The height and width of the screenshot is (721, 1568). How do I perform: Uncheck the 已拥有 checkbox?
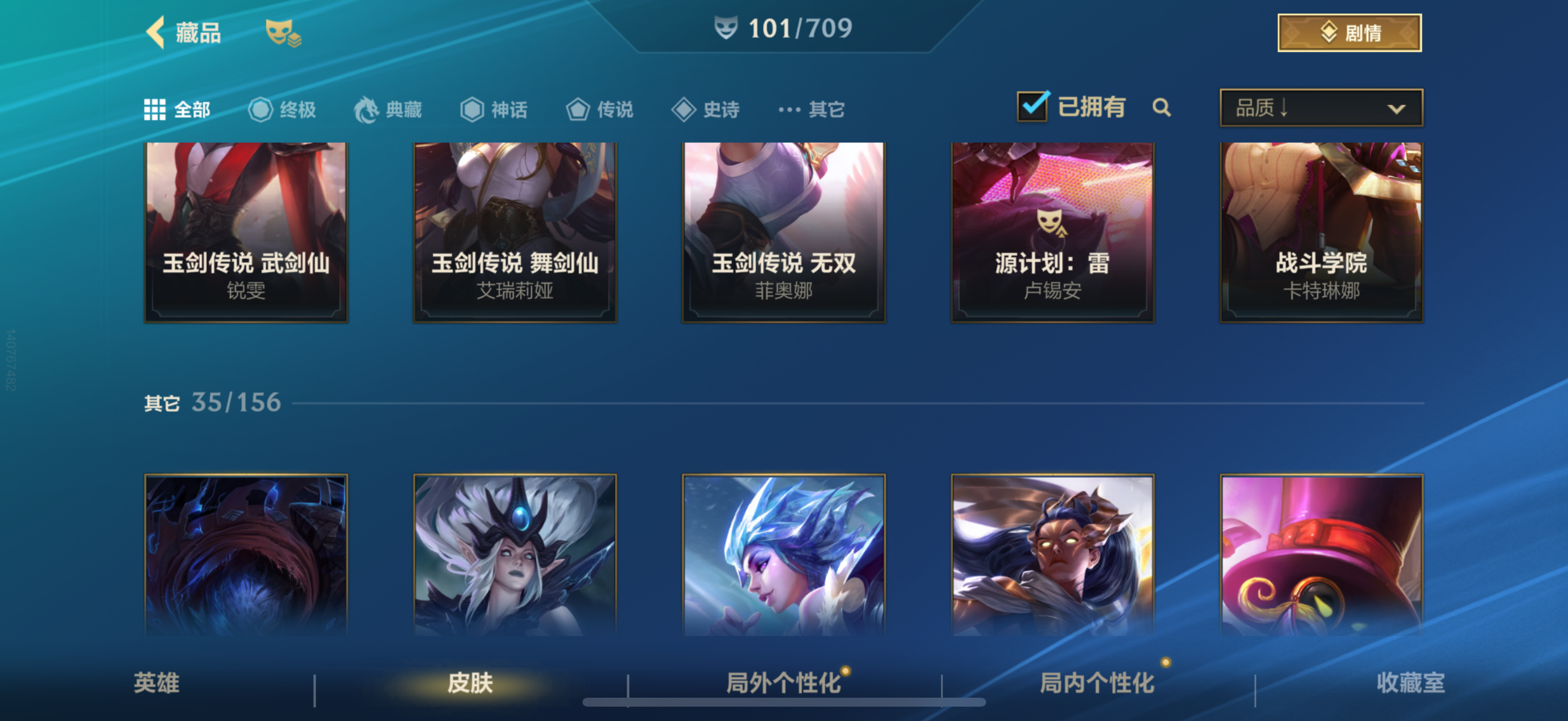coord(1033,106)
